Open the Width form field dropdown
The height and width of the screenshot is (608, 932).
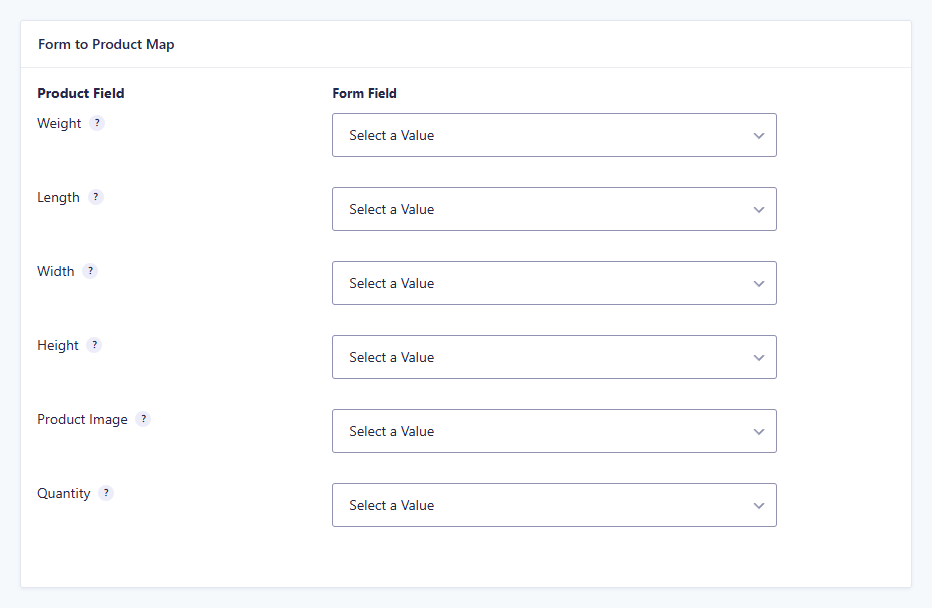pos(554,283)
